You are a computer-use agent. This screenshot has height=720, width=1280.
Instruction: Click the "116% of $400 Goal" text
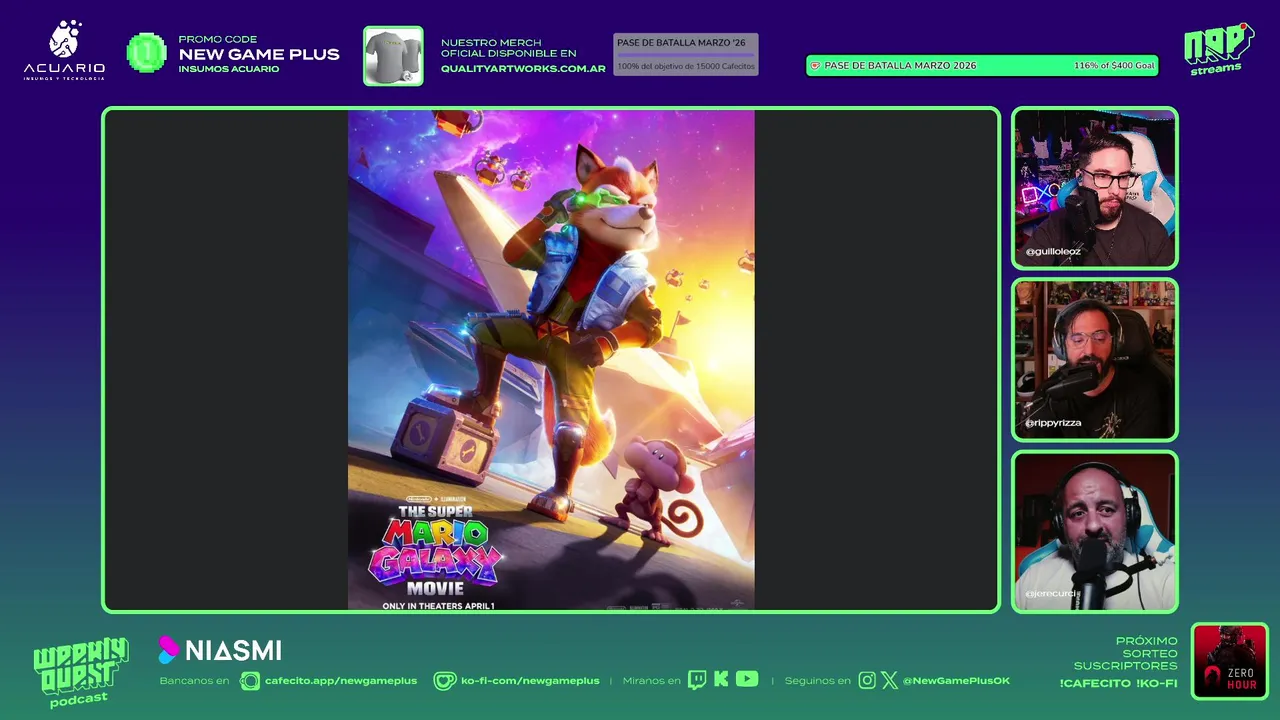[x=1114, y=65]
